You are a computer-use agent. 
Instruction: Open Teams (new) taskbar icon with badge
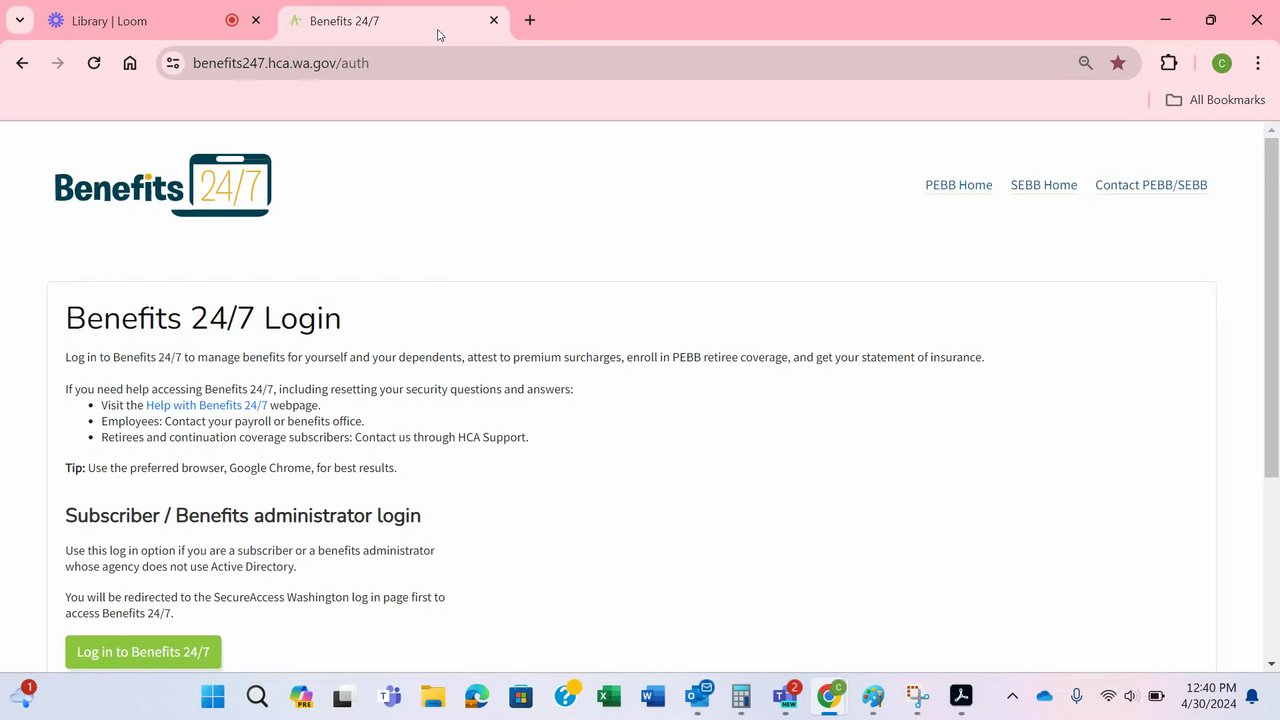(785, 696)
